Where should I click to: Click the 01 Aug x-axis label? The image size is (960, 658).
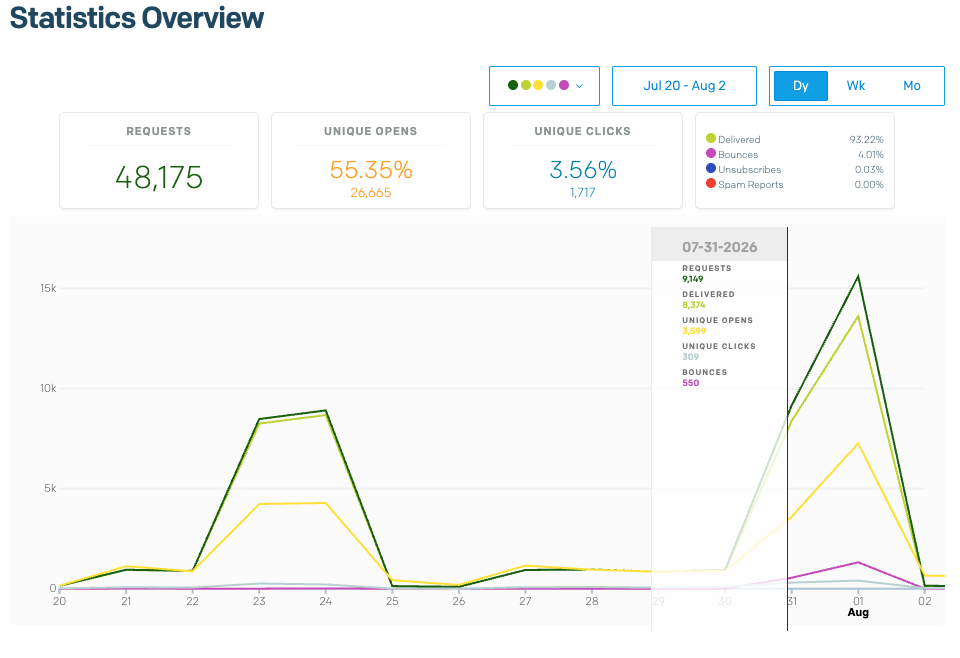(858, 606)
